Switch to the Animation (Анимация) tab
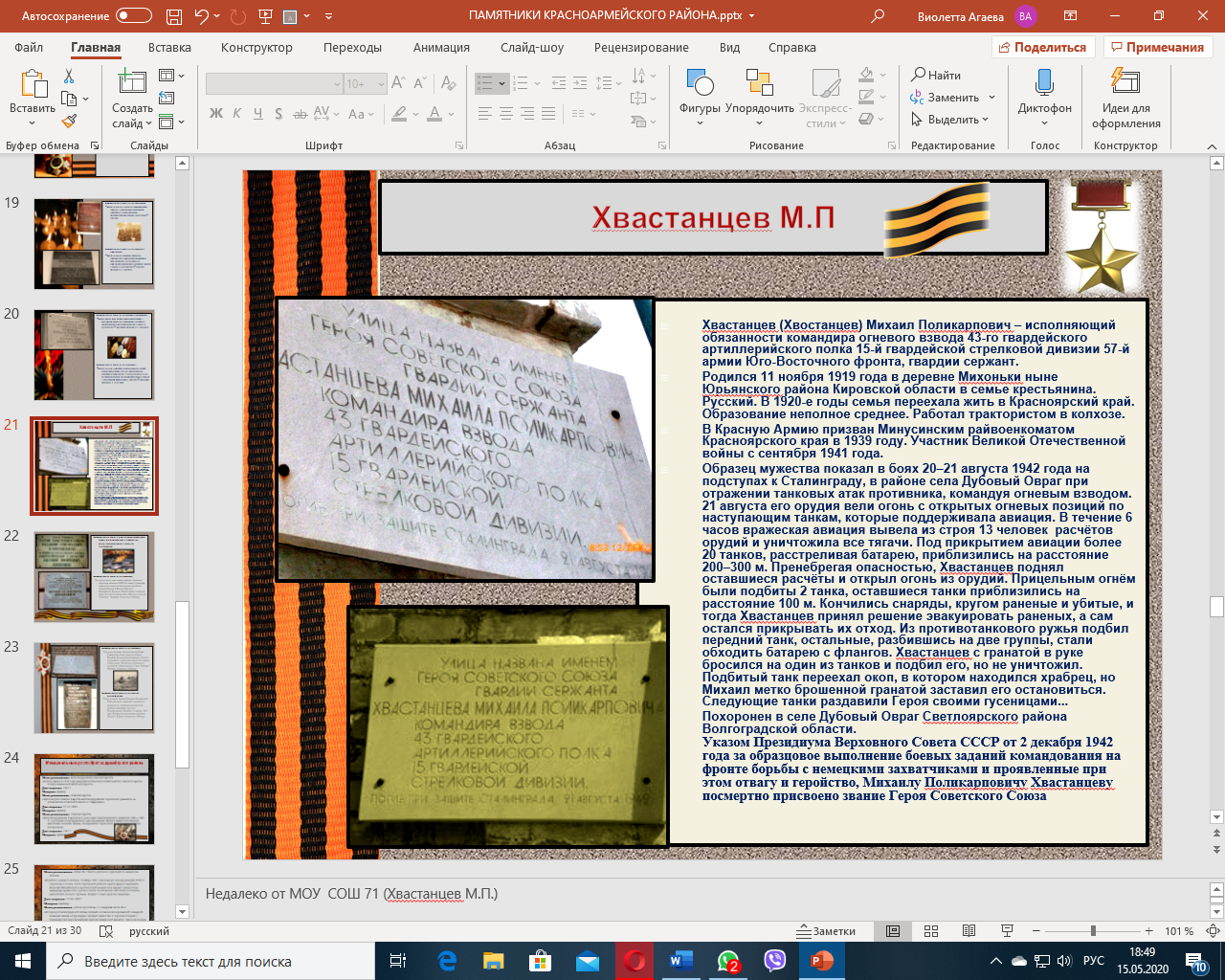1225x980 pixels. tap(441, 47)
